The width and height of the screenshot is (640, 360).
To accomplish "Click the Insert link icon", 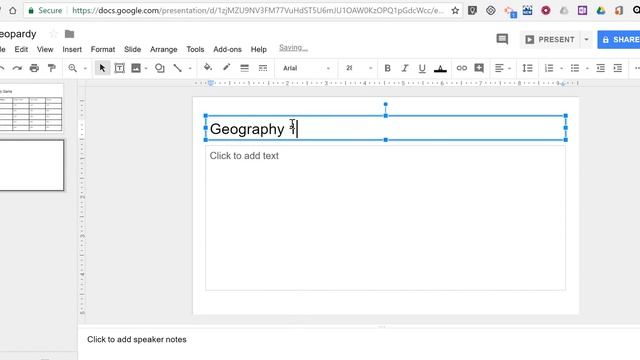I will 462,68.
